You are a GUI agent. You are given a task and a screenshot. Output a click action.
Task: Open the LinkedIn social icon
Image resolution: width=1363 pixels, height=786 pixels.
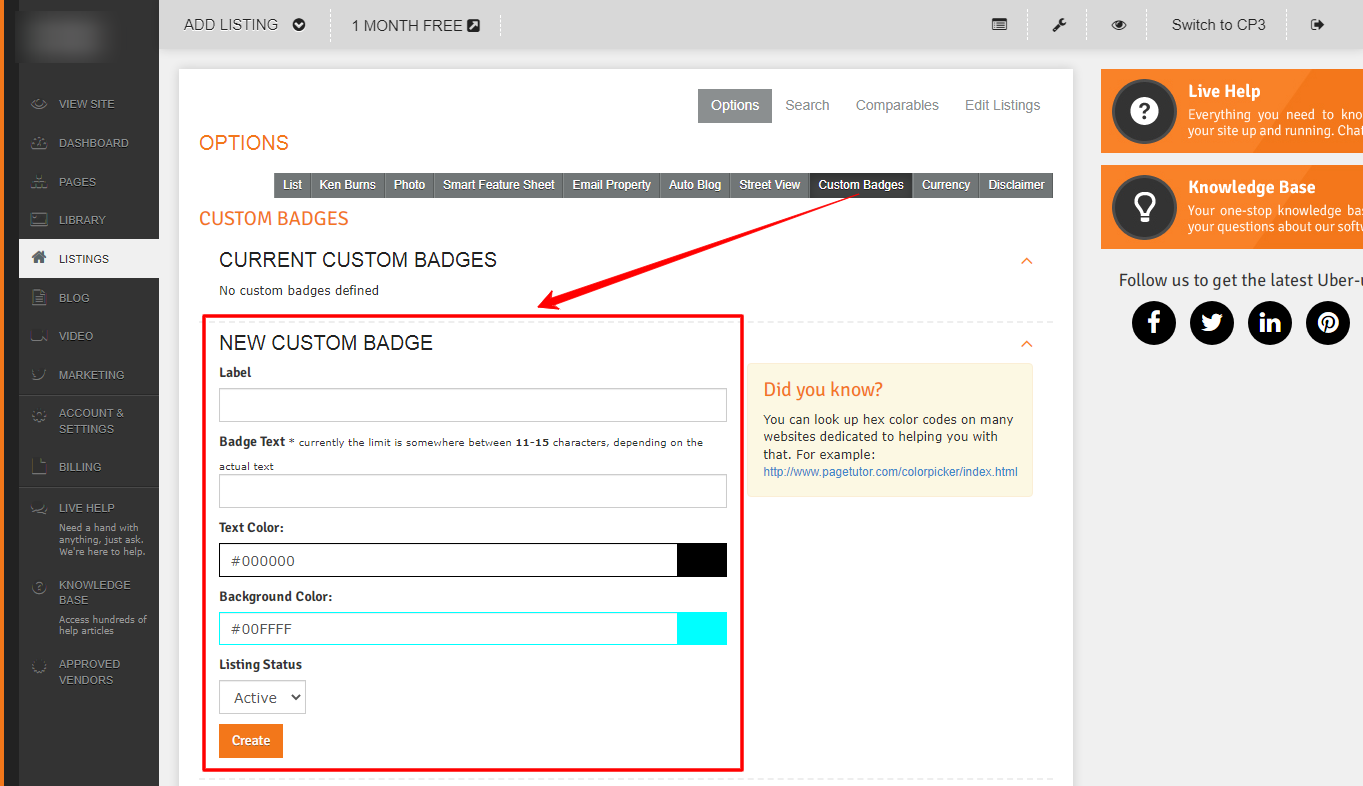tap(1270, 323)
